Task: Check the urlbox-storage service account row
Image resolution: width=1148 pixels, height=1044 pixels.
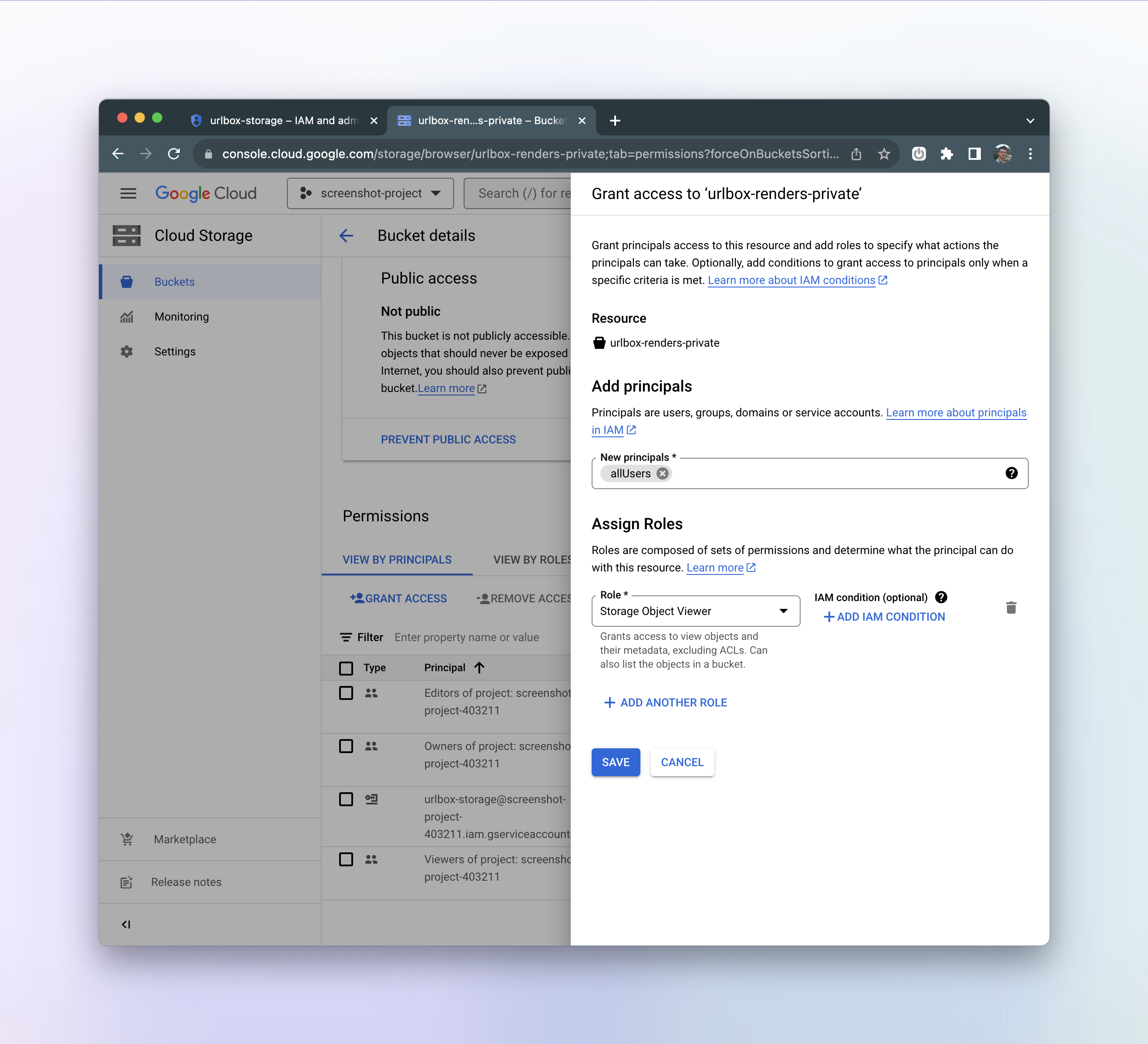Action: coord(346,799)
